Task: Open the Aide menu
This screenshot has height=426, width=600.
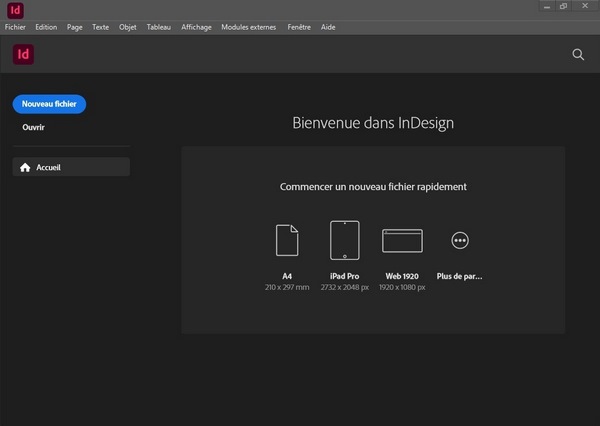Action: (328, 27)
